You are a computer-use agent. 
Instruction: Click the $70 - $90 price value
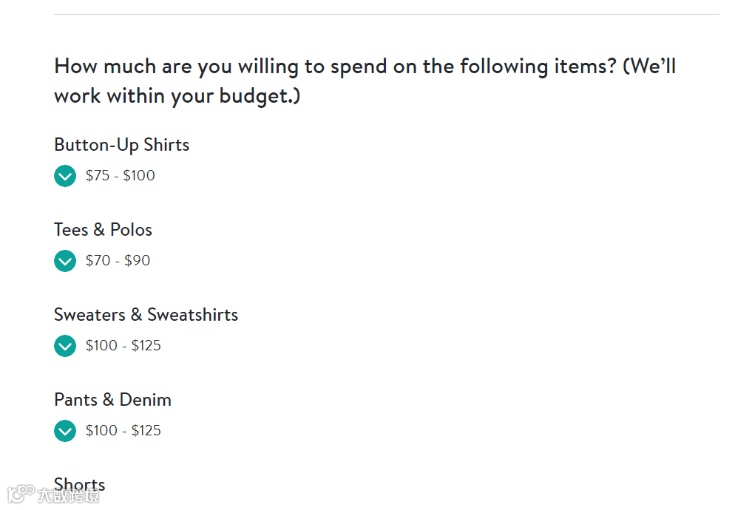(118, 261)
